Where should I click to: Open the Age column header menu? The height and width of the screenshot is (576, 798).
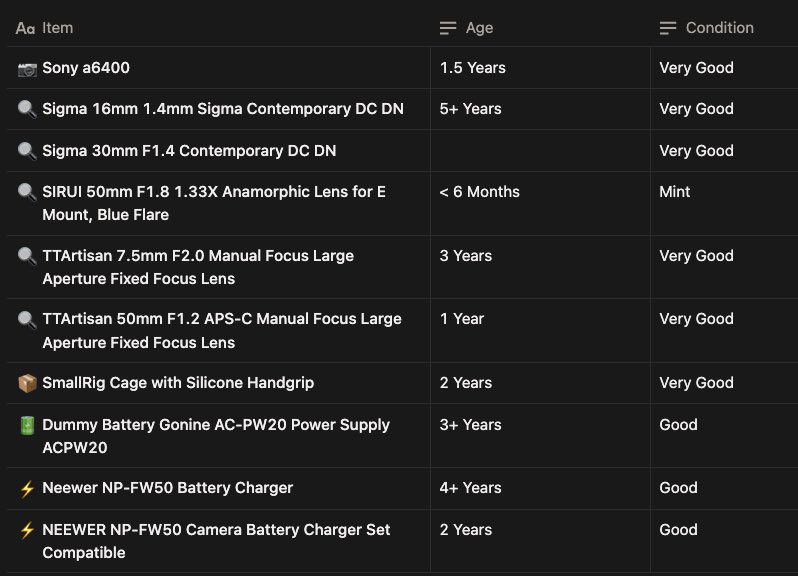[540, 28]
